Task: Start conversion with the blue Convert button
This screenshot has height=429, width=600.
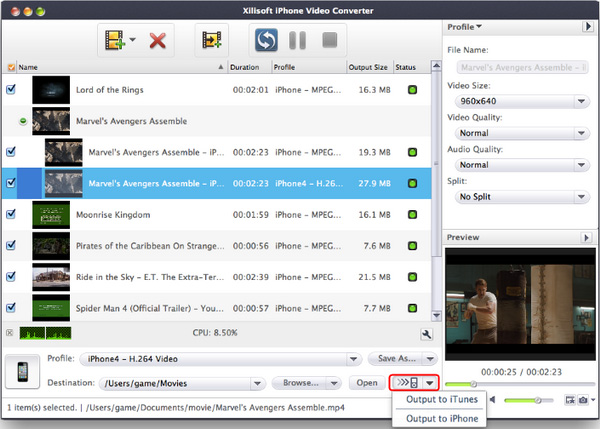Action: pos(266,40)
